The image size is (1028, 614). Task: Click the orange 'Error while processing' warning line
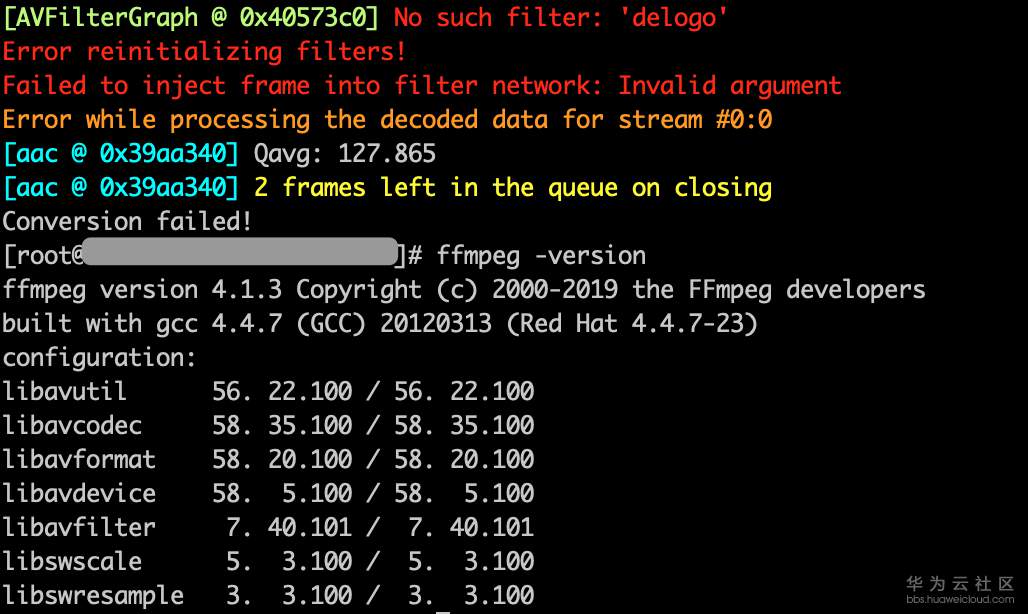tap(386, 119)
